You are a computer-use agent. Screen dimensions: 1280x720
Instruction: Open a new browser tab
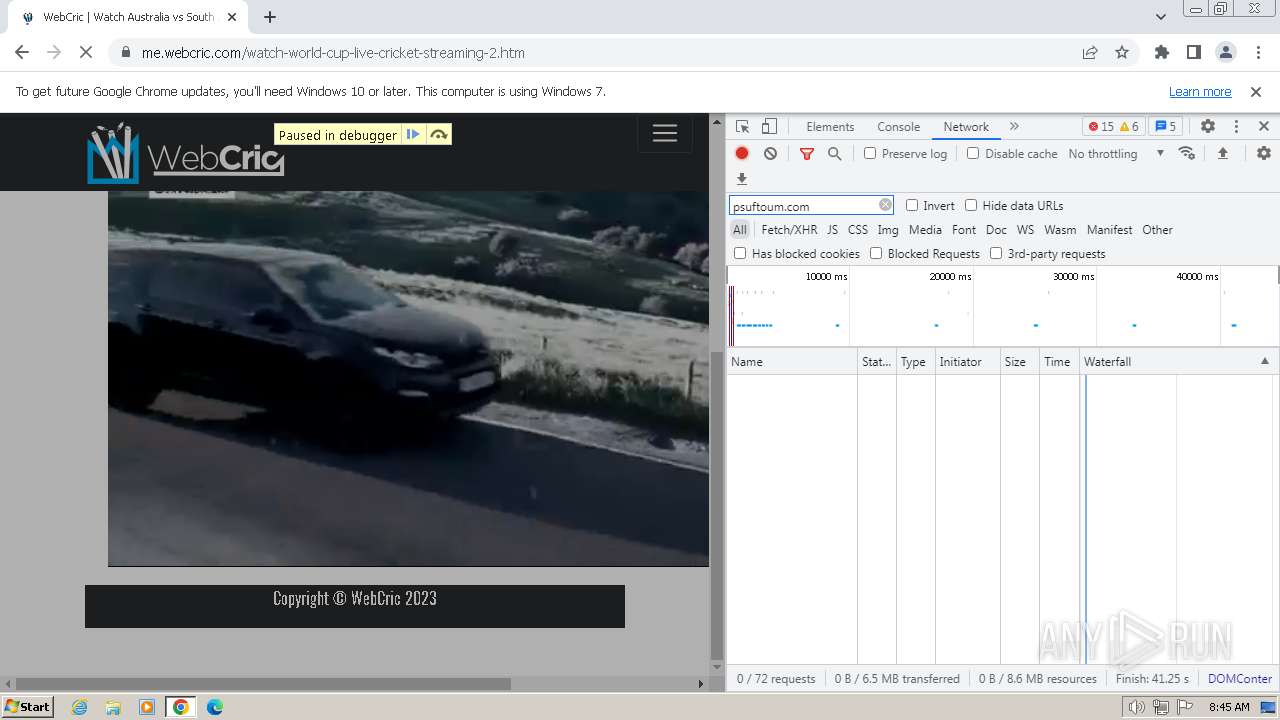[x=269, y=16]
